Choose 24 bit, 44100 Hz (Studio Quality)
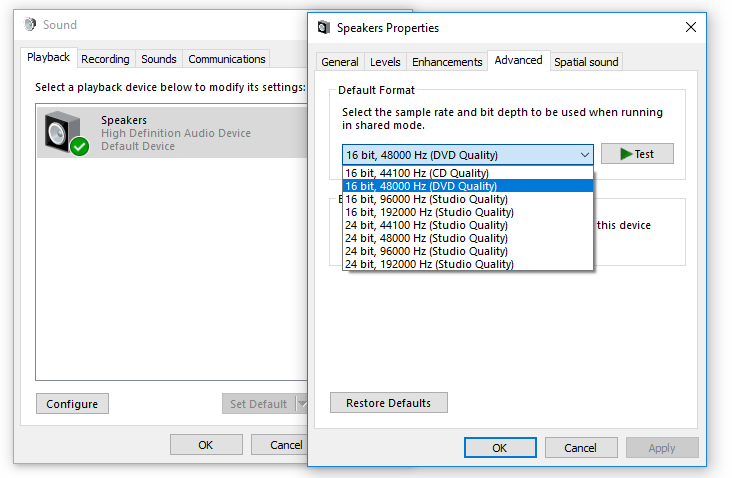732x478 pixels. 468,225
